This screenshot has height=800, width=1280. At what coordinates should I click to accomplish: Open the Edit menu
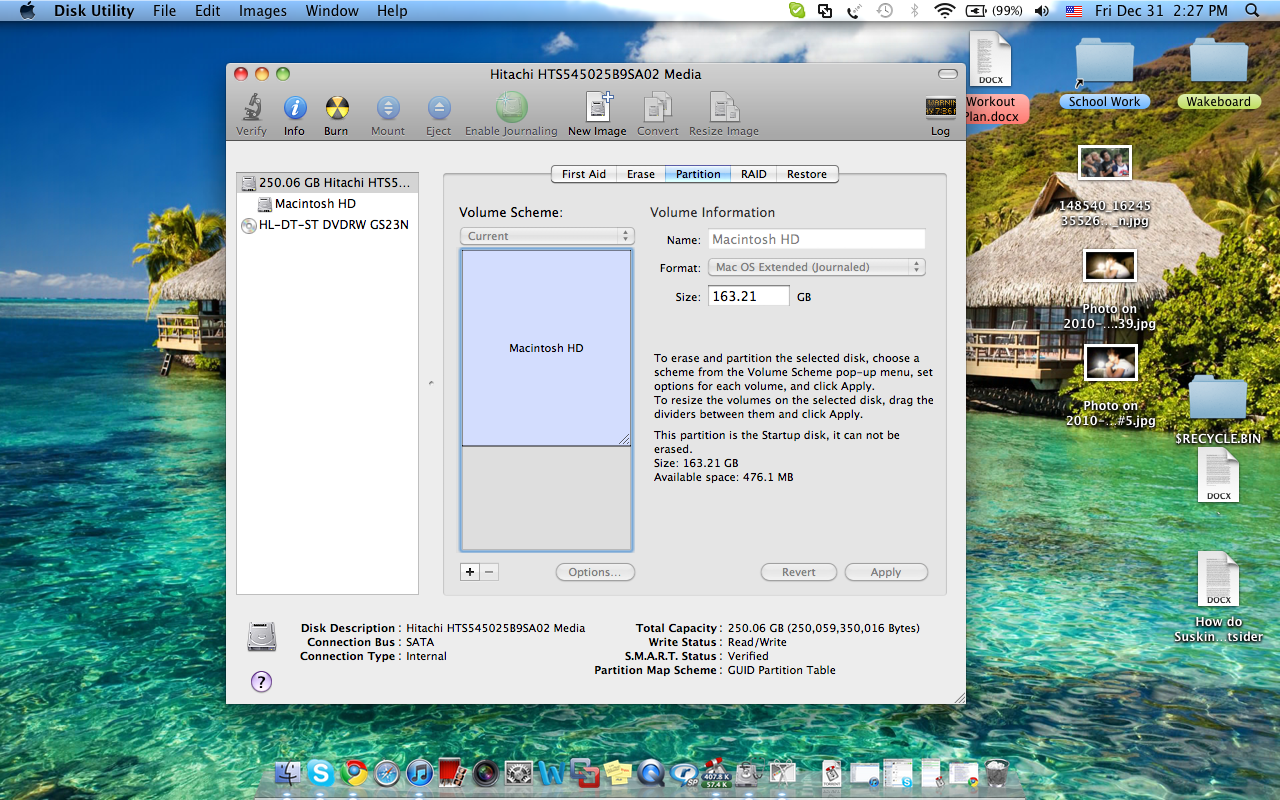pyautogui.click(x=208, y=11)
